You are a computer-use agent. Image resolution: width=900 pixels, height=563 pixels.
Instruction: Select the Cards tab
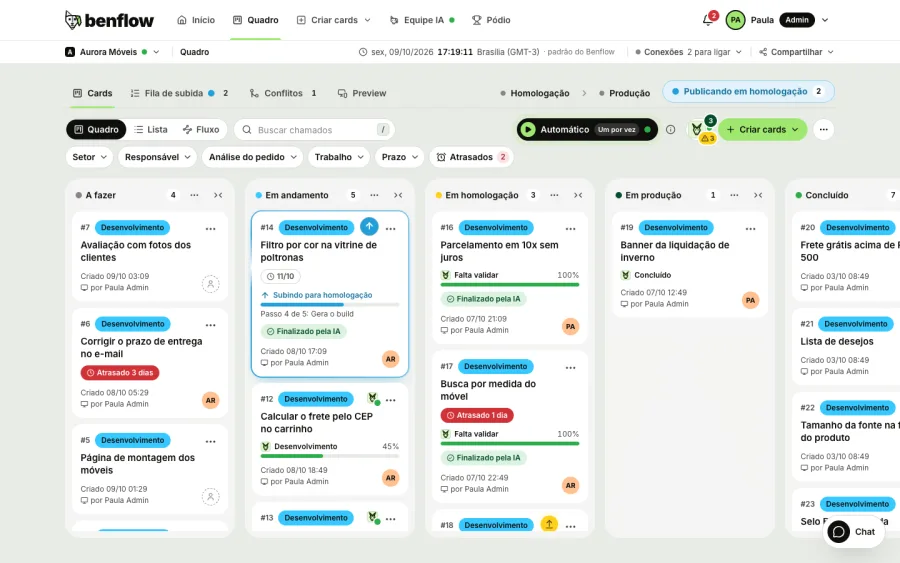[x=93, y=93]
